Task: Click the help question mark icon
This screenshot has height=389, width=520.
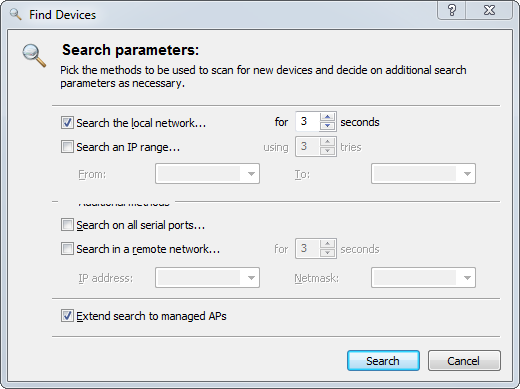Action: [452, 10]
